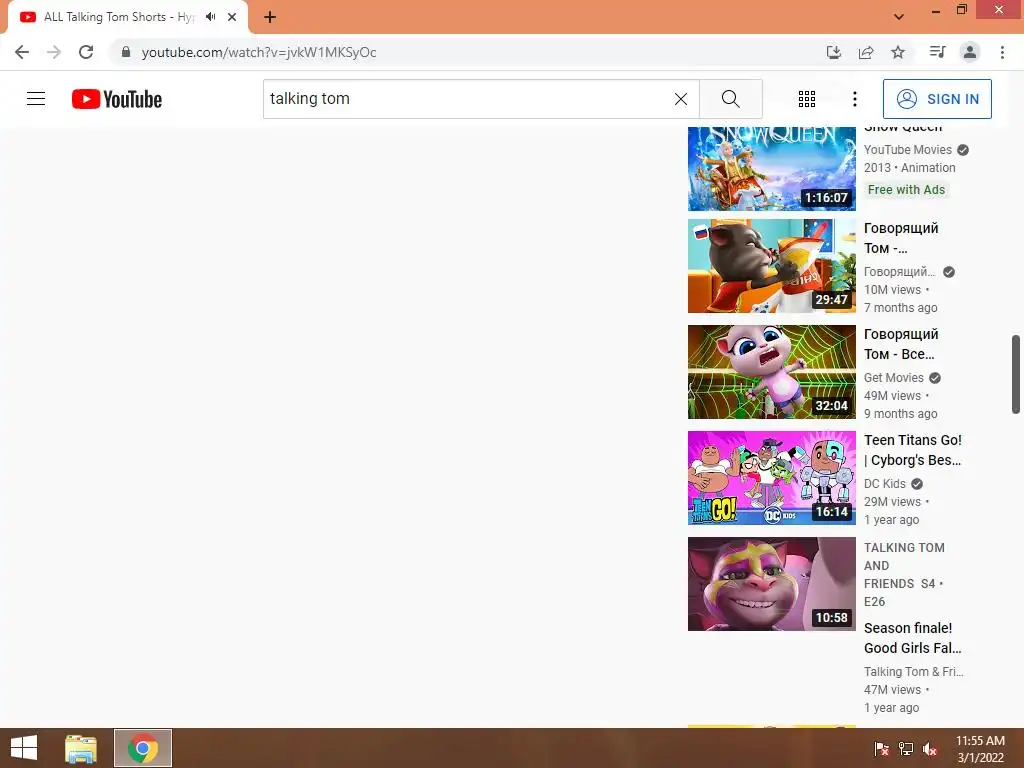Click the Chrome taskbar icon
Viewport: 1024px width, 768px height.
tap(142, 748)
